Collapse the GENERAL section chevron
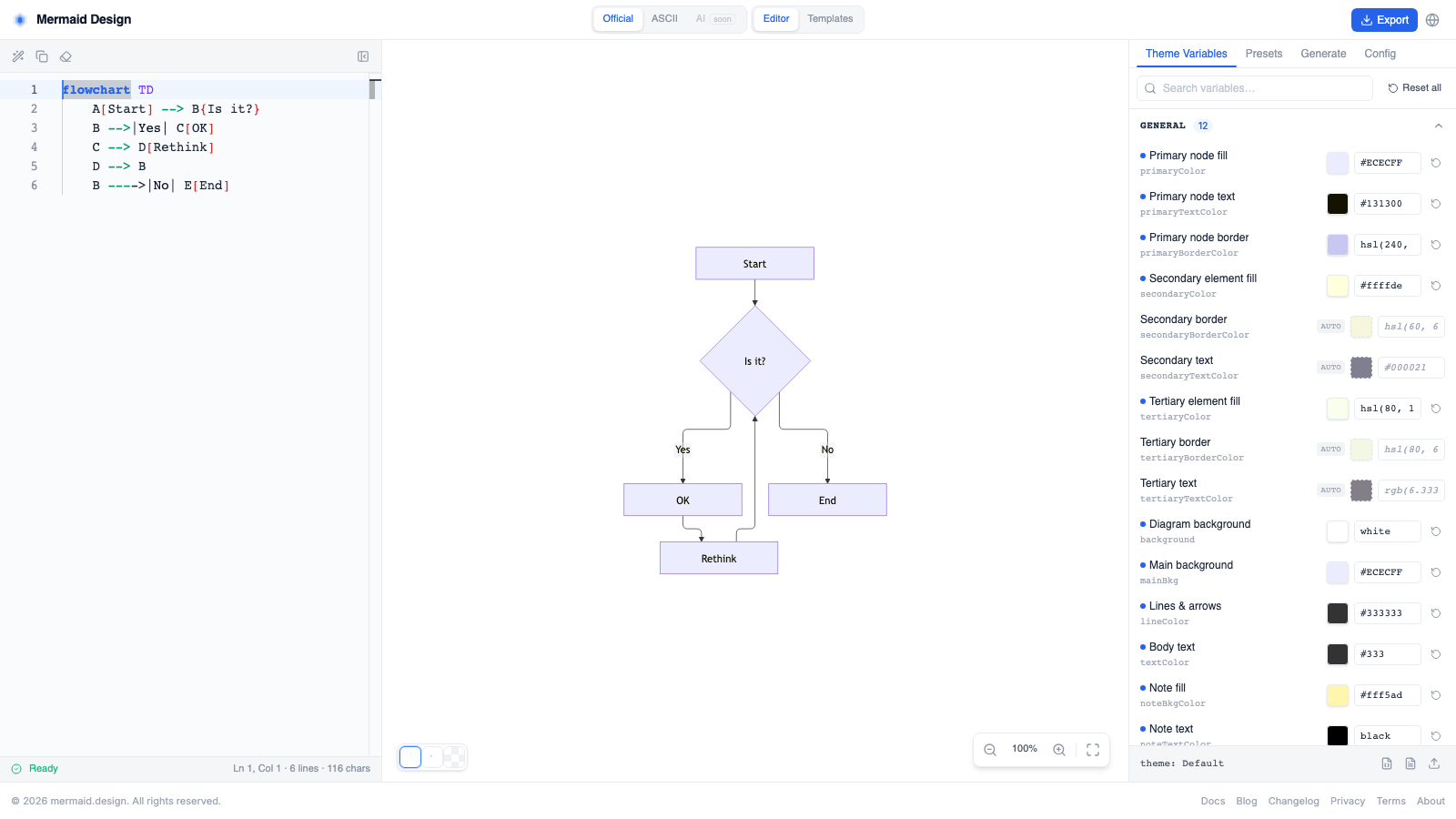 [1439, 126]
